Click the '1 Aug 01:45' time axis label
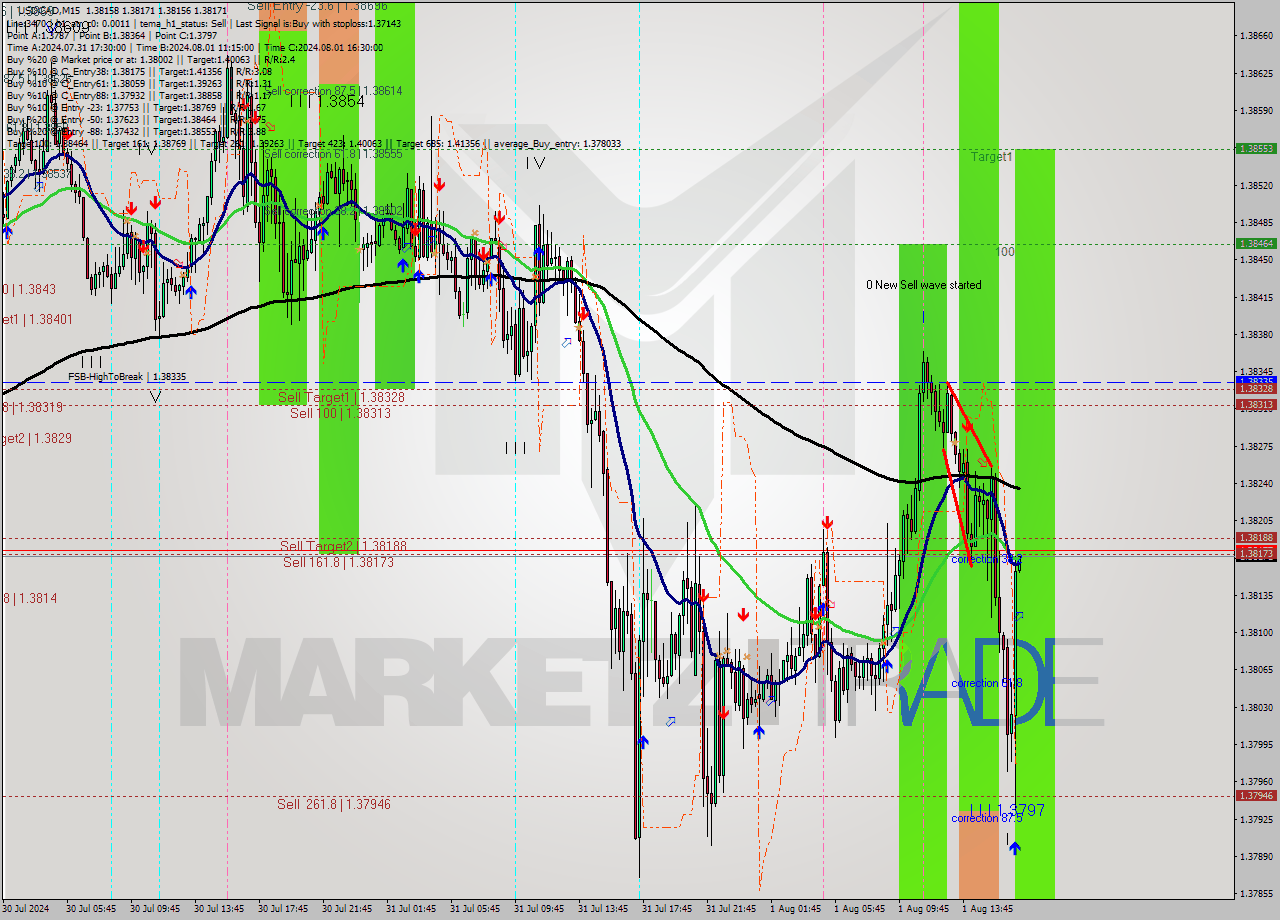 click(795, 909)
